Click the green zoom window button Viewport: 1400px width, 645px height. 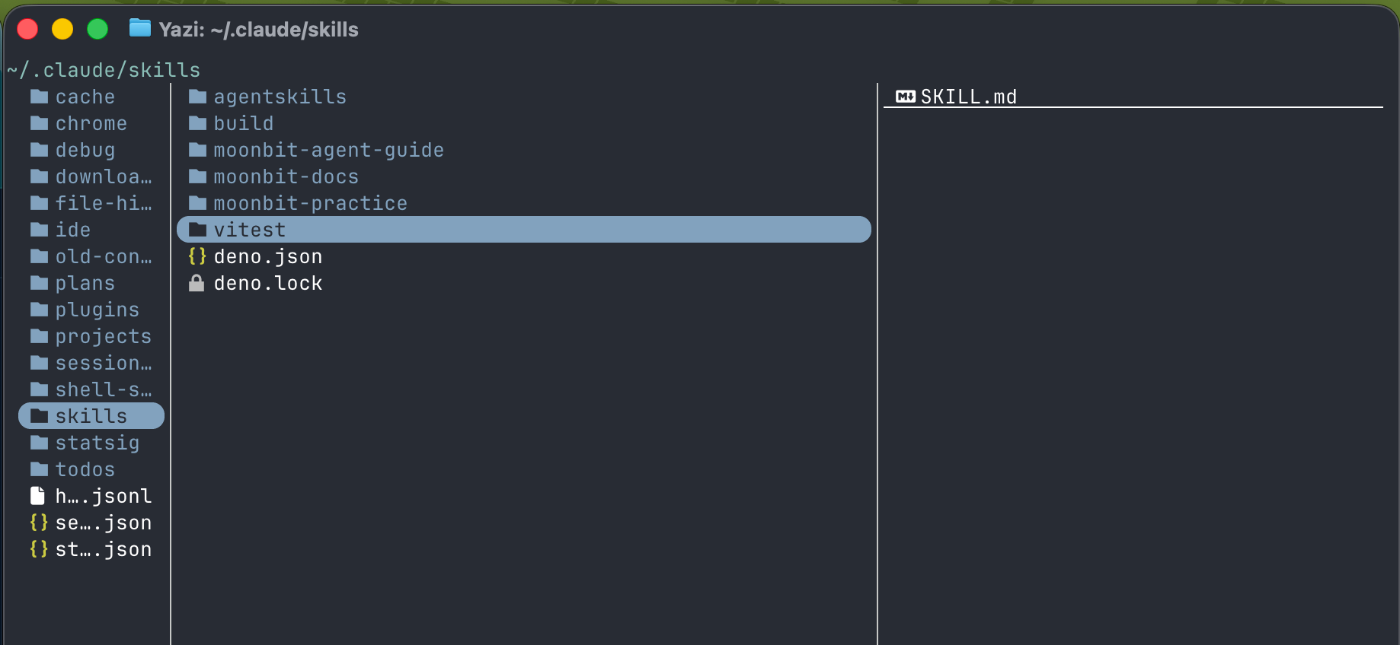(97, 29)
